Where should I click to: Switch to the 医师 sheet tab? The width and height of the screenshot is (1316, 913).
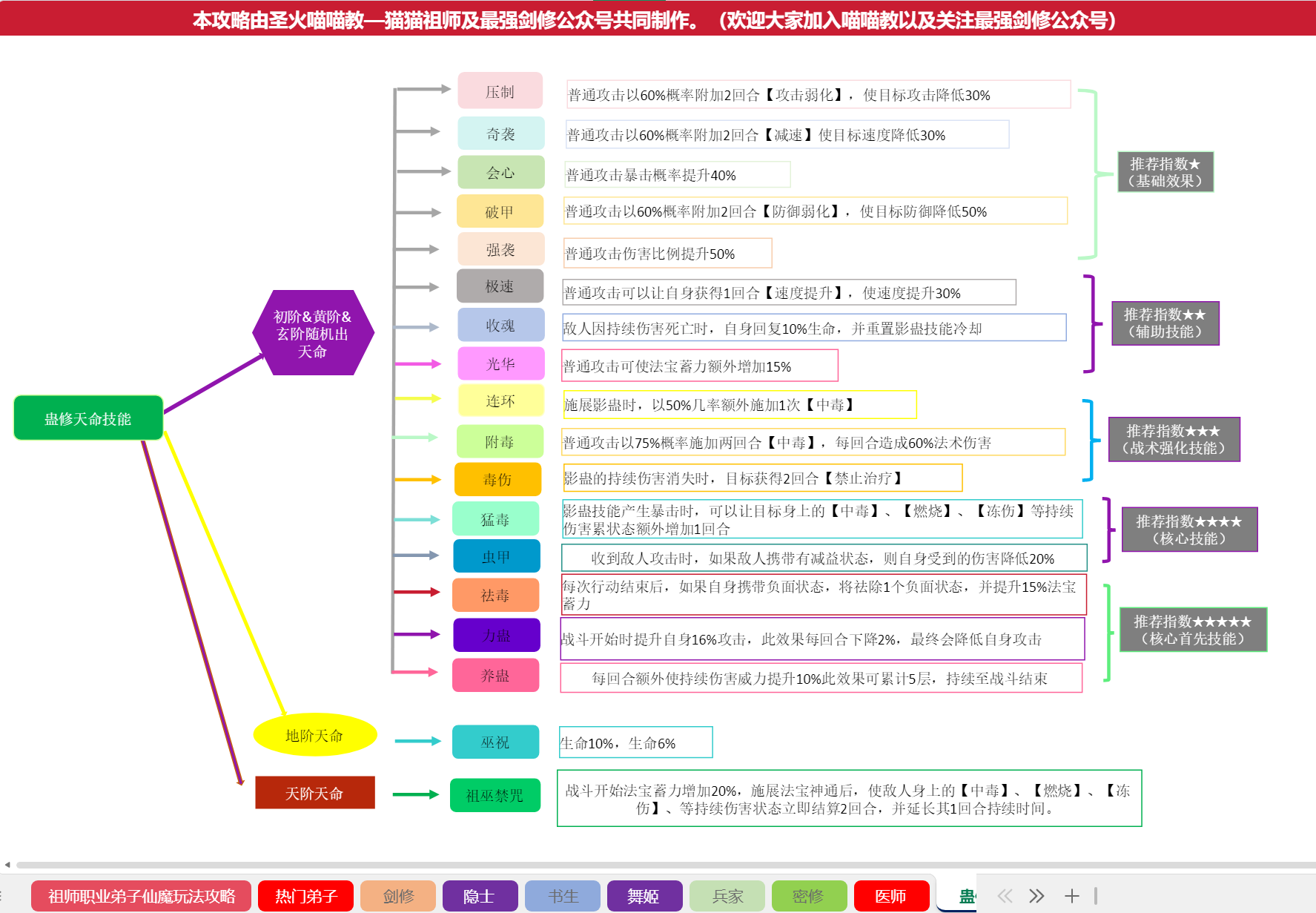click(890, 896)
